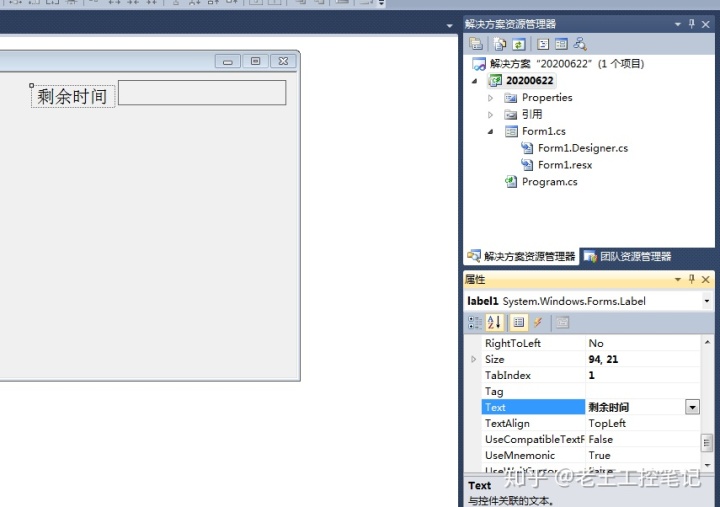This screenshot has height=507, width=720.
Task: Click Show All Files toolbar icon
Action: pyautogui.click(x=500, y=44)
